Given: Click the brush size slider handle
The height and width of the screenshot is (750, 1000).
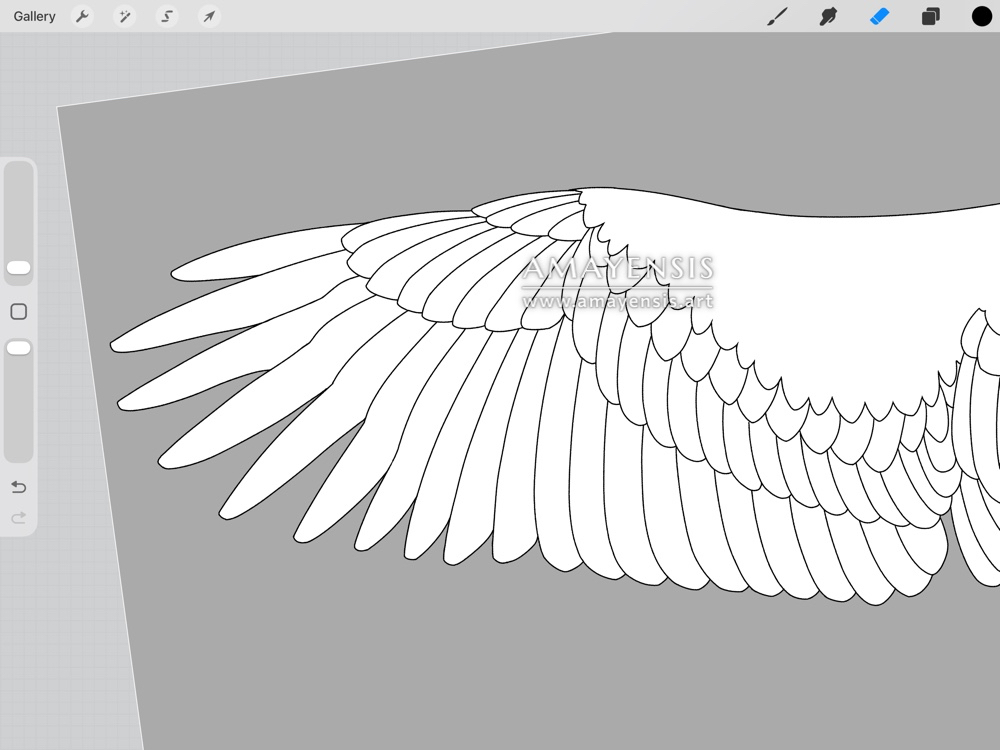Looking at the screenshot, I should point(18,268).
